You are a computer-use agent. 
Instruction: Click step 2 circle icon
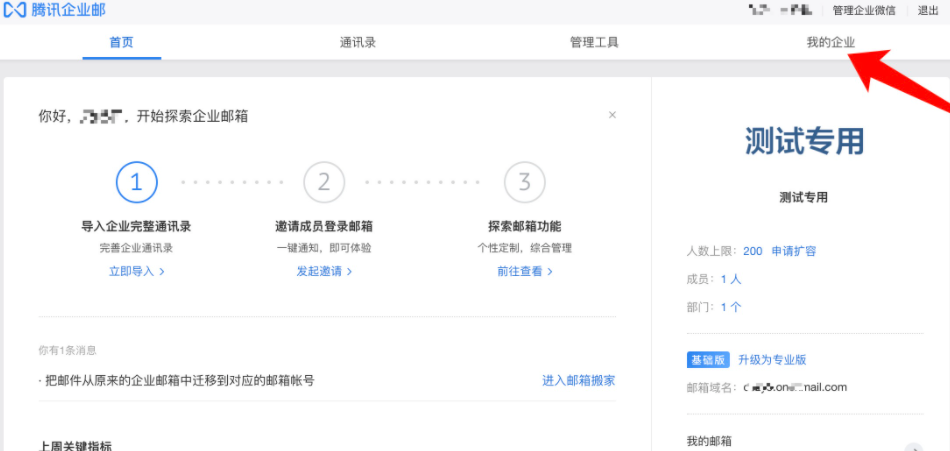(x=324, y=182)
